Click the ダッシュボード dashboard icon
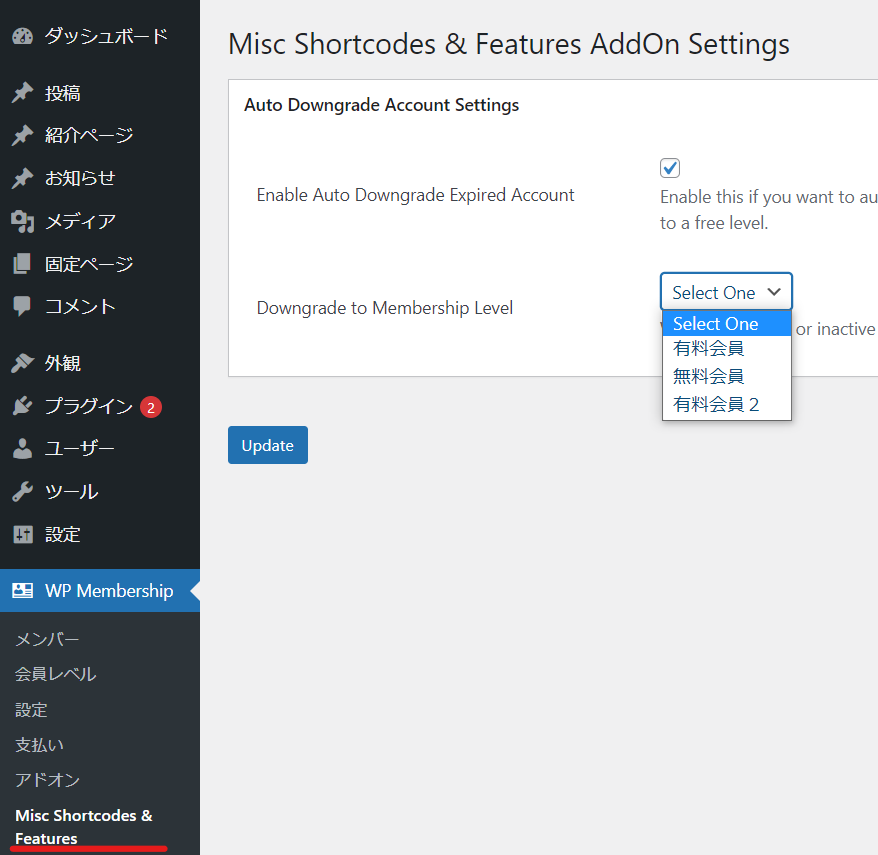Image resolution: width=878 pixels, height=855 pixels. pos(23,37)
